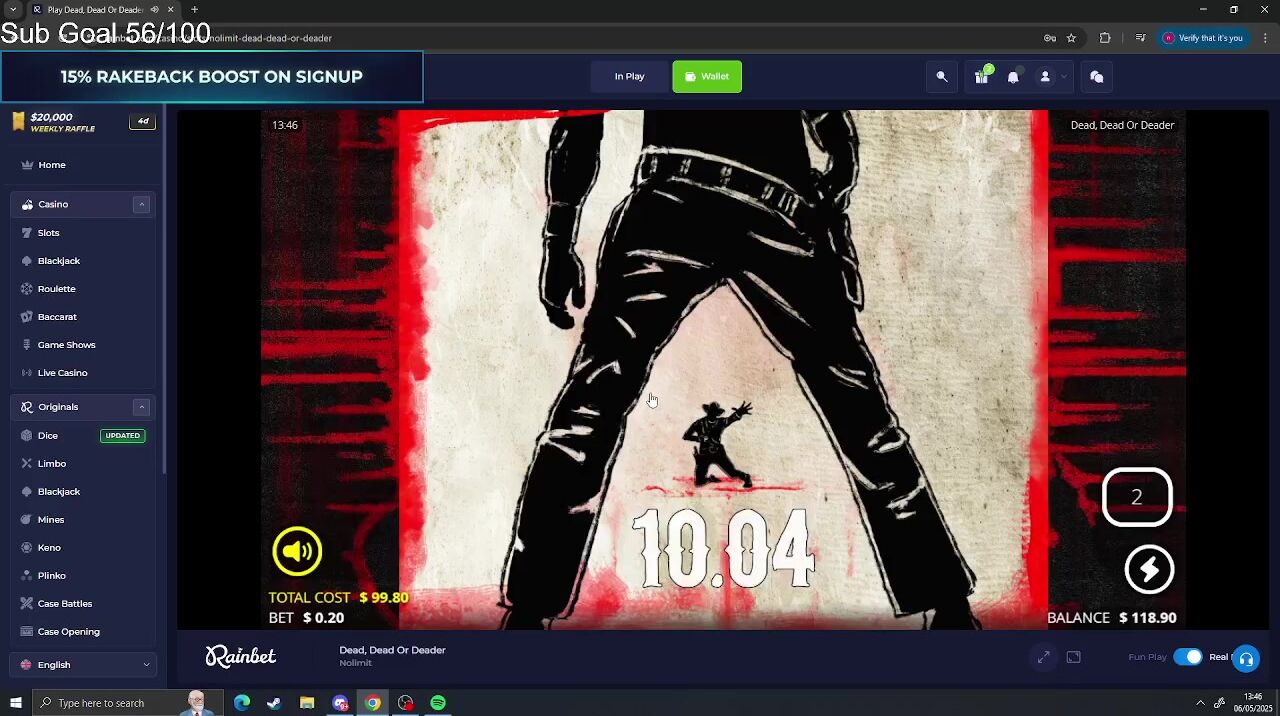Open the tab search dropdown arrow
The image size is (1280, 716).
[x=13, y=10]
